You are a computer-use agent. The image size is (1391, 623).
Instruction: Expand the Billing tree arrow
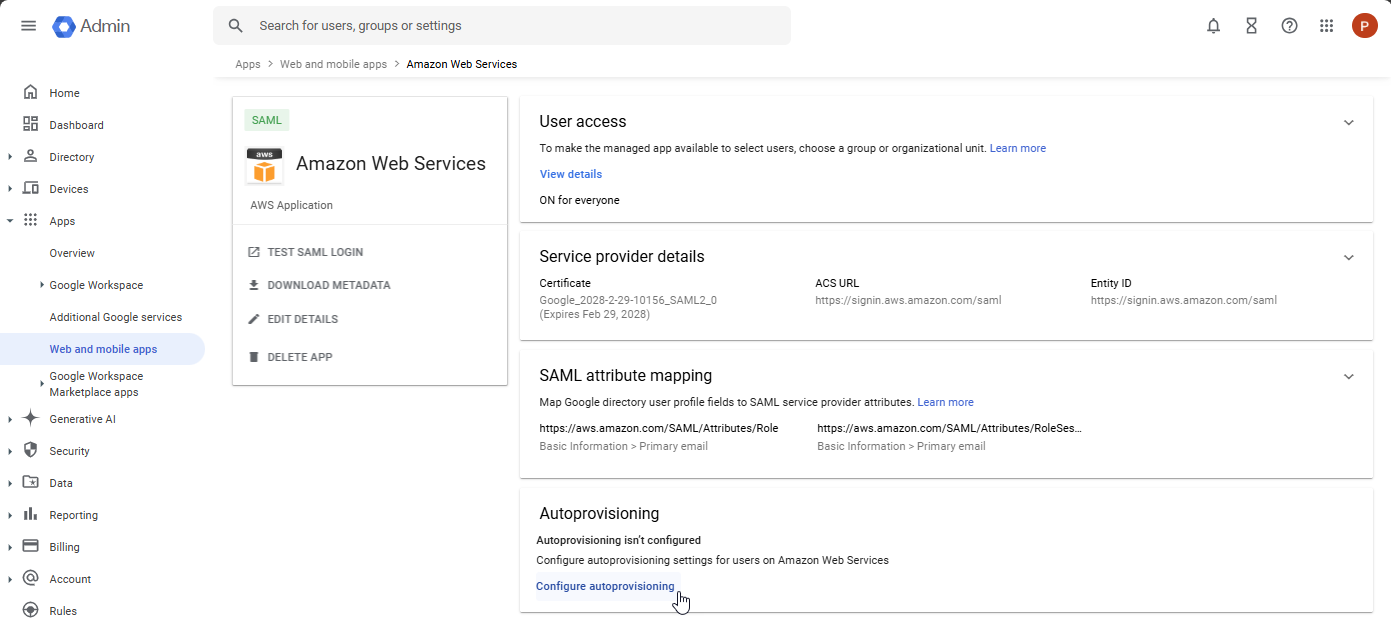click(10, 547)
